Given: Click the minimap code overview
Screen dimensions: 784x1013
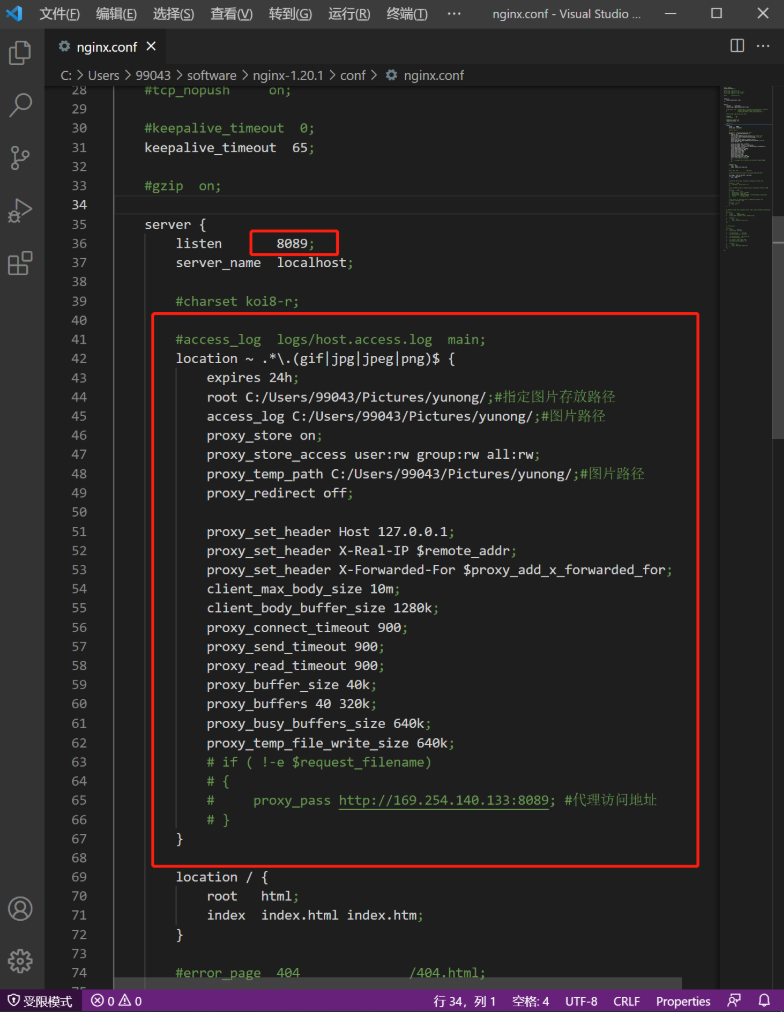Looking at the screenshot, I should click(x=747, y=168).
